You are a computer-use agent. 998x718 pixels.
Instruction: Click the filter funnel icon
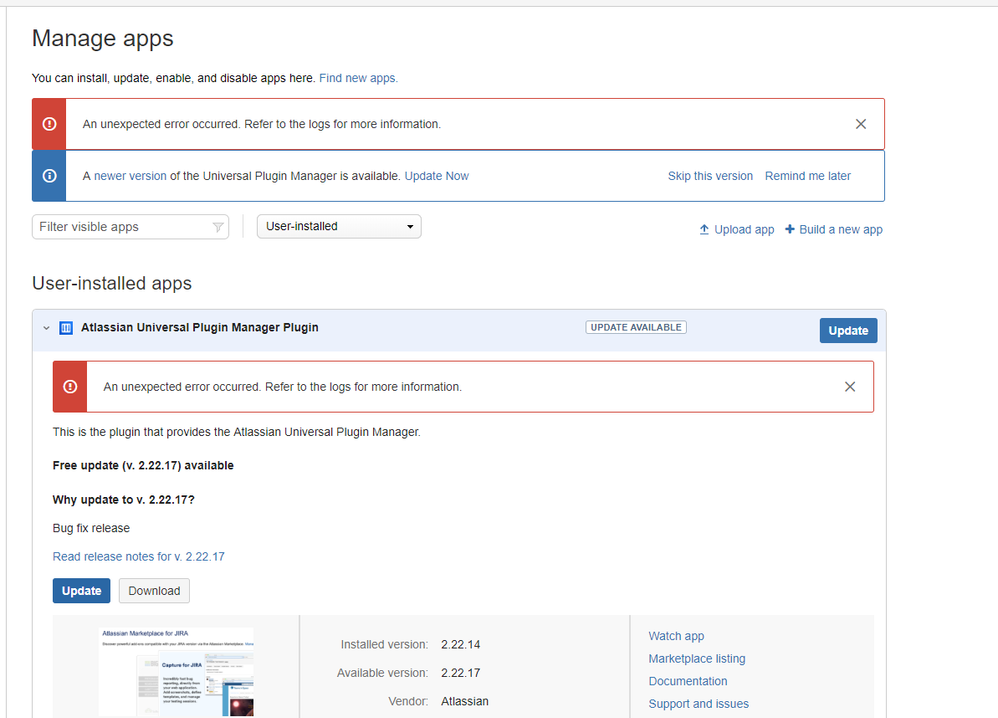coord(218,227)
